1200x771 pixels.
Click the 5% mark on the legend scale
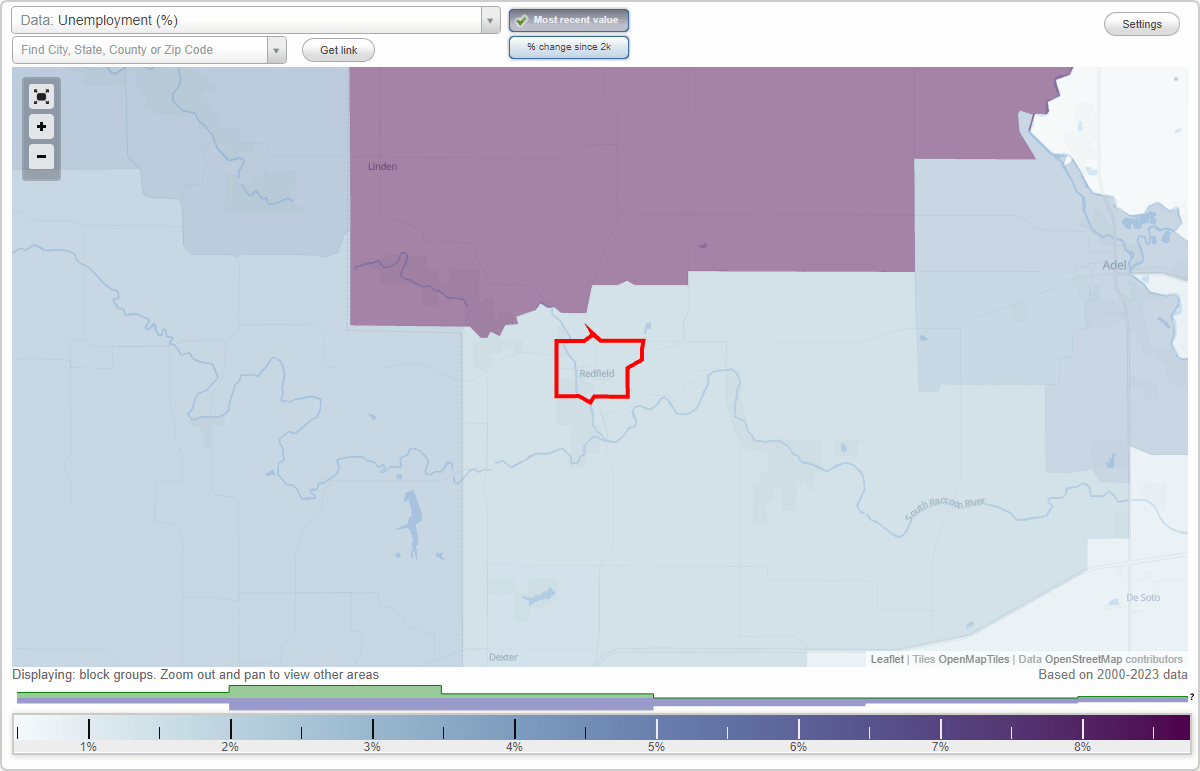pos(656,746)
